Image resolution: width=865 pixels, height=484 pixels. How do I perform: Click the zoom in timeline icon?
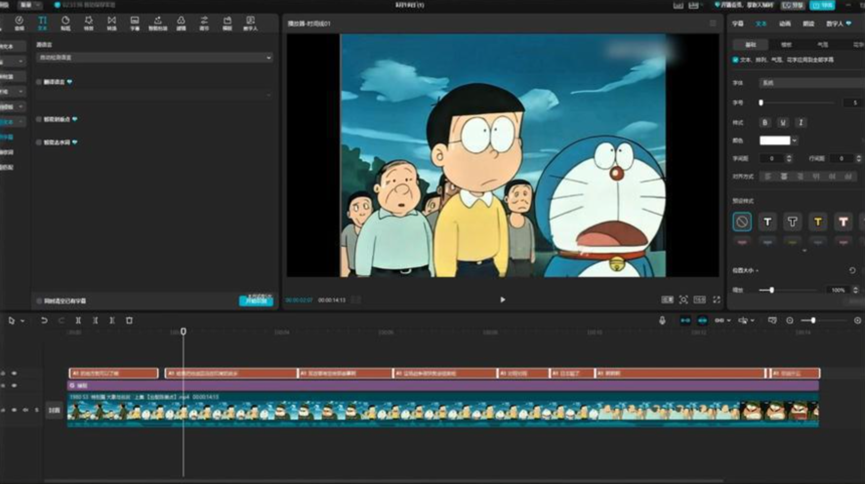pyautogui.click(x=857, y=320)
